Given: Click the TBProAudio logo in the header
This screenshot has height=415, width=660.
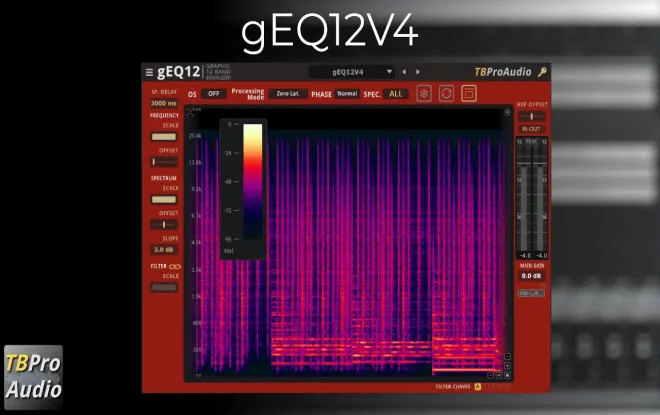Looking at the screenshot, I should [503, 72].
